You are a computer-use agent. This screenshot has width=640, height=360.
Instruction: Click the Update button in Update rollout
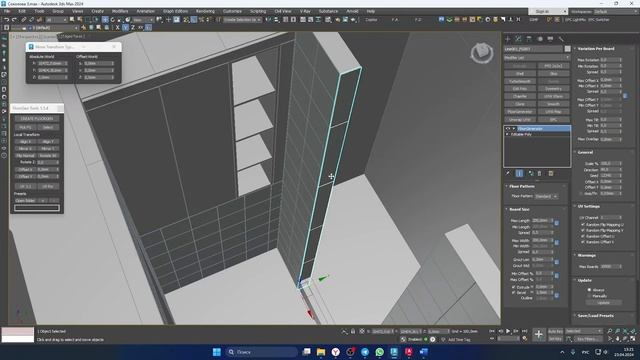[604, 302]
